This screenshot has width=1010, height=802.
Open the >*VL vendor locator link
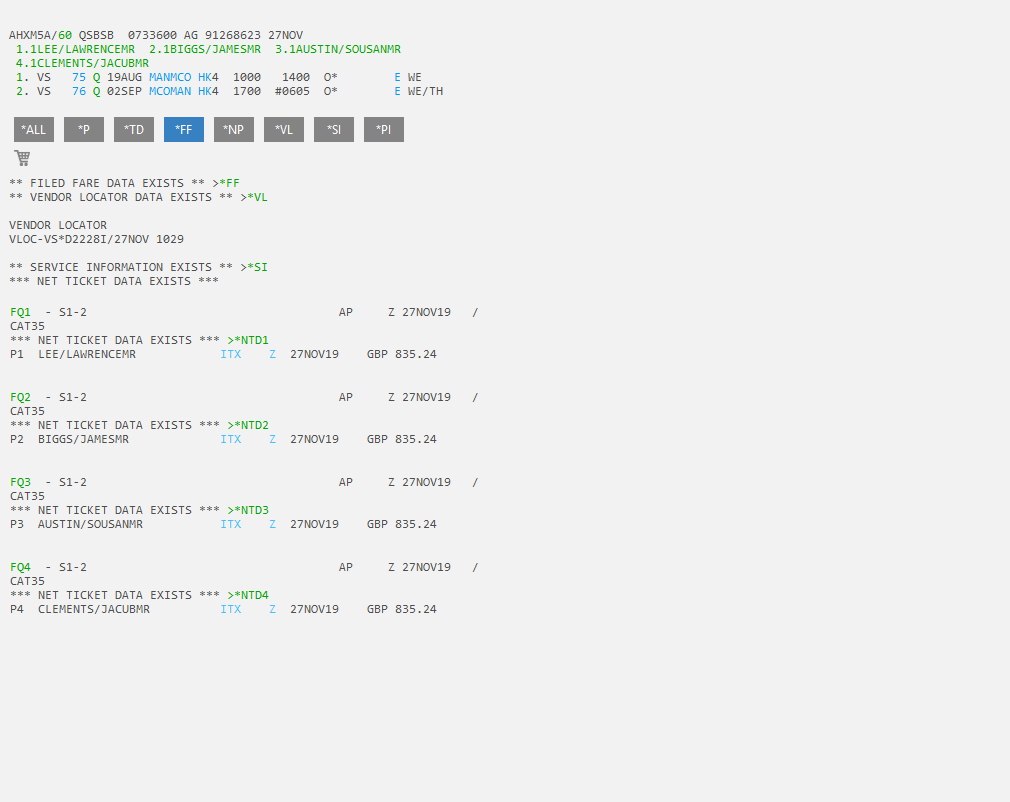(254, 197)
